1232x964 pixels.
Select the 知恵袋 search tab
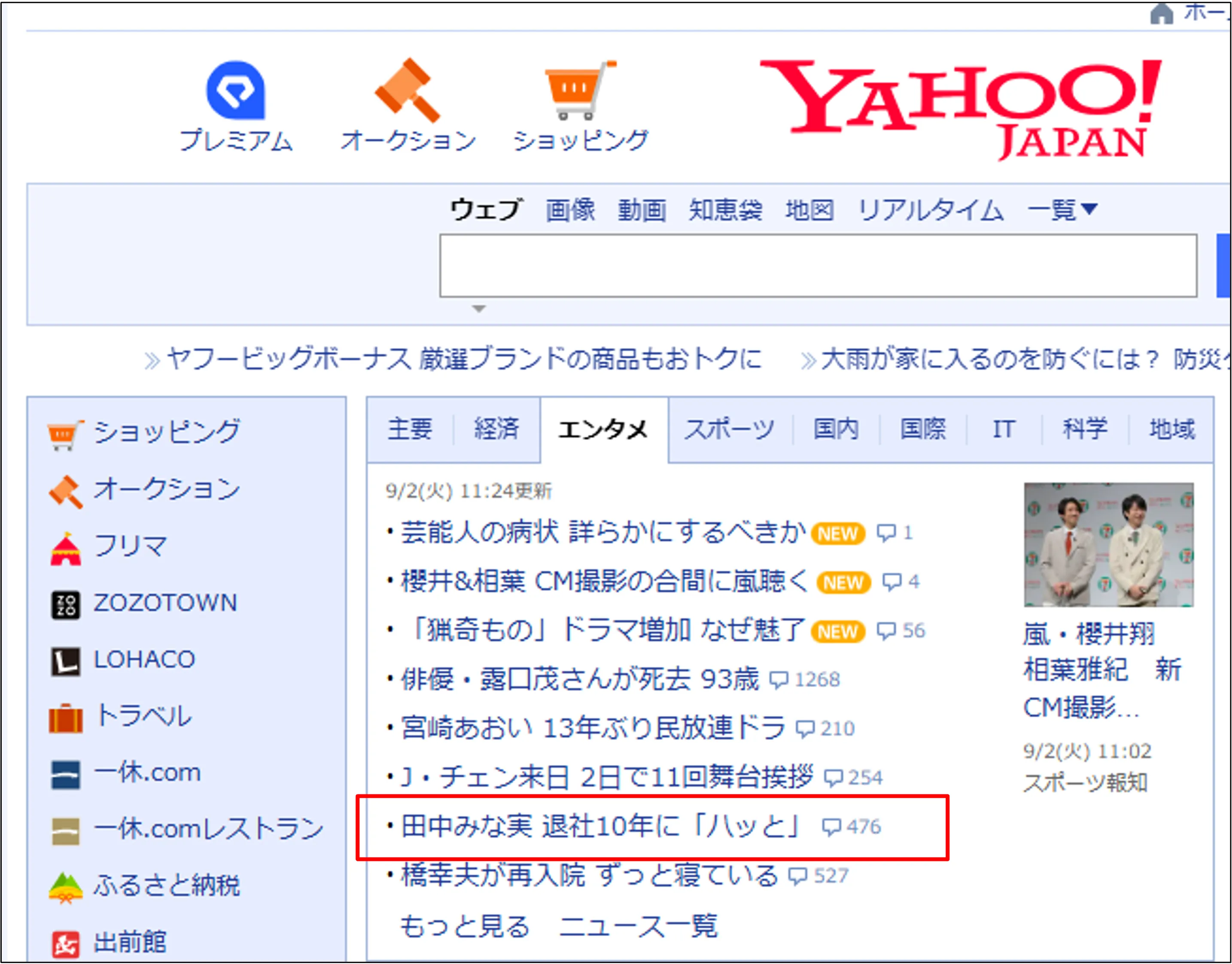click(726, 210)
